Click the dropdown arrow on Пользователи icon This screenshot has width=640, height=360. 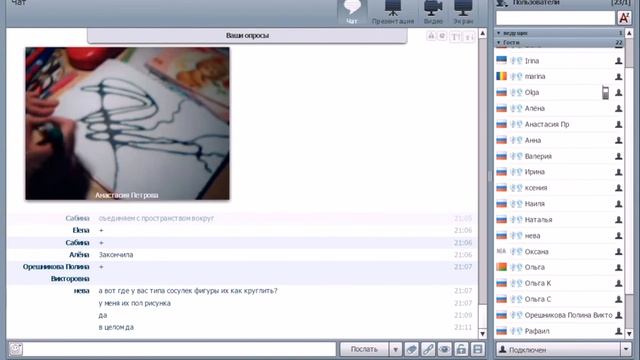[506, 5]
